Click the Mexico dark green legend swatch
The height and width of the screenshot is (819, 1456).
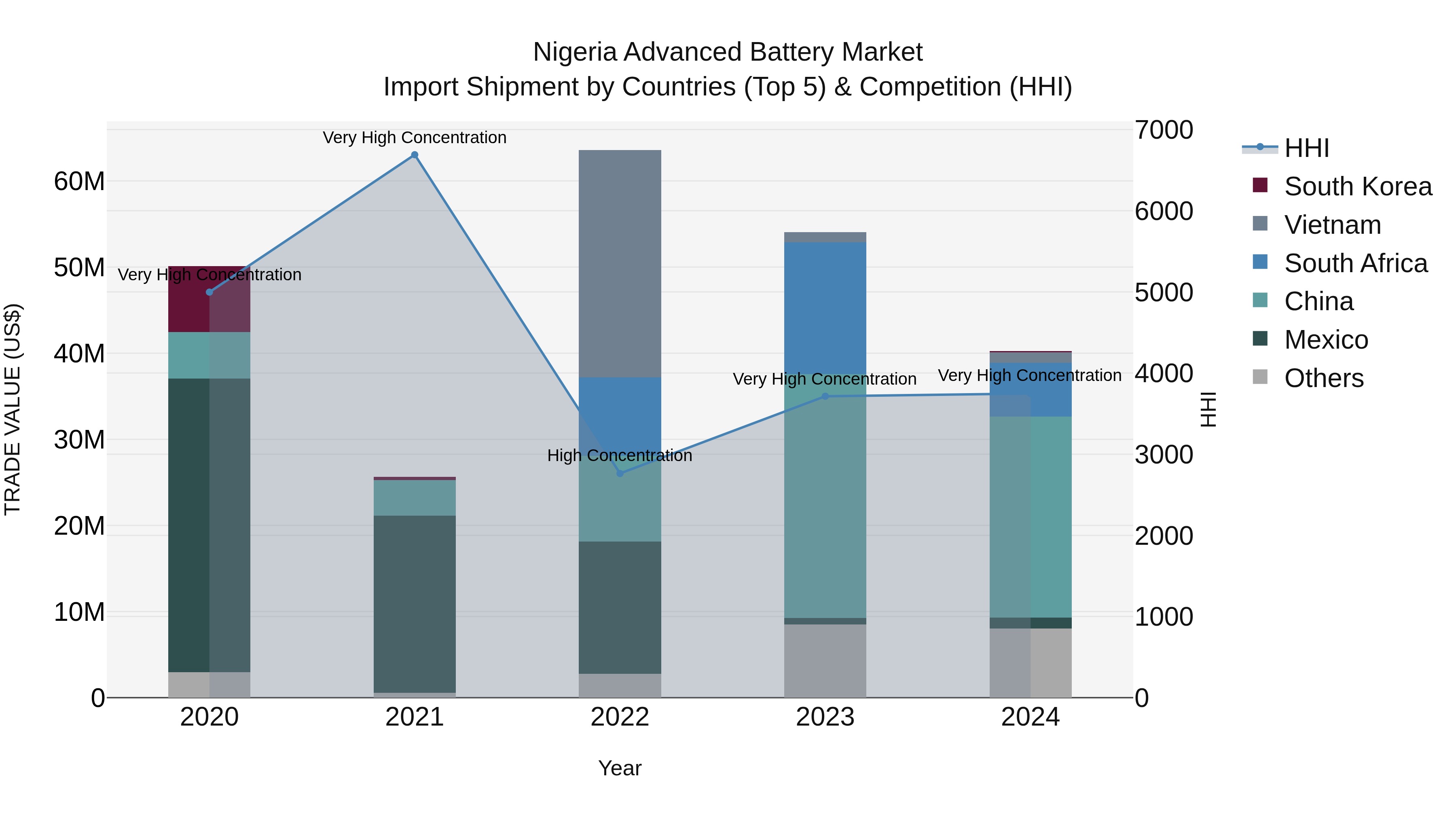point(1260,339)
